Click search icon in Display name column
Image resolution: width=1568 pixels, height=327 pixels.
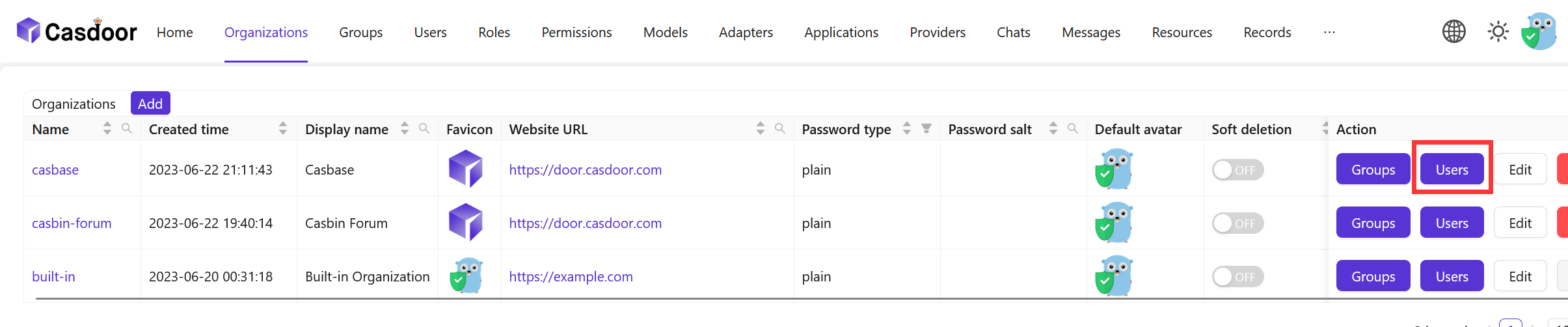(424, 128)
